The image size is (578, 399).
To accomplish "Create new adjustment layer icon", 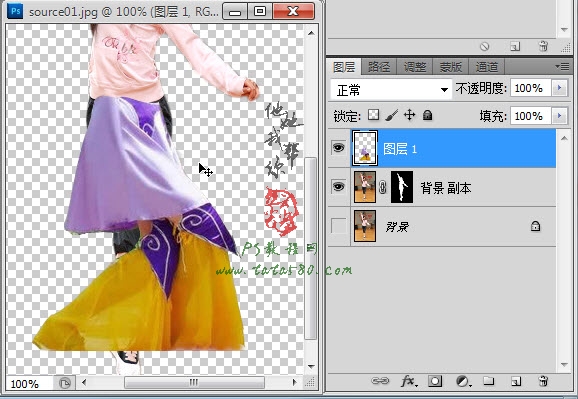I will click(x=463, y=381).
